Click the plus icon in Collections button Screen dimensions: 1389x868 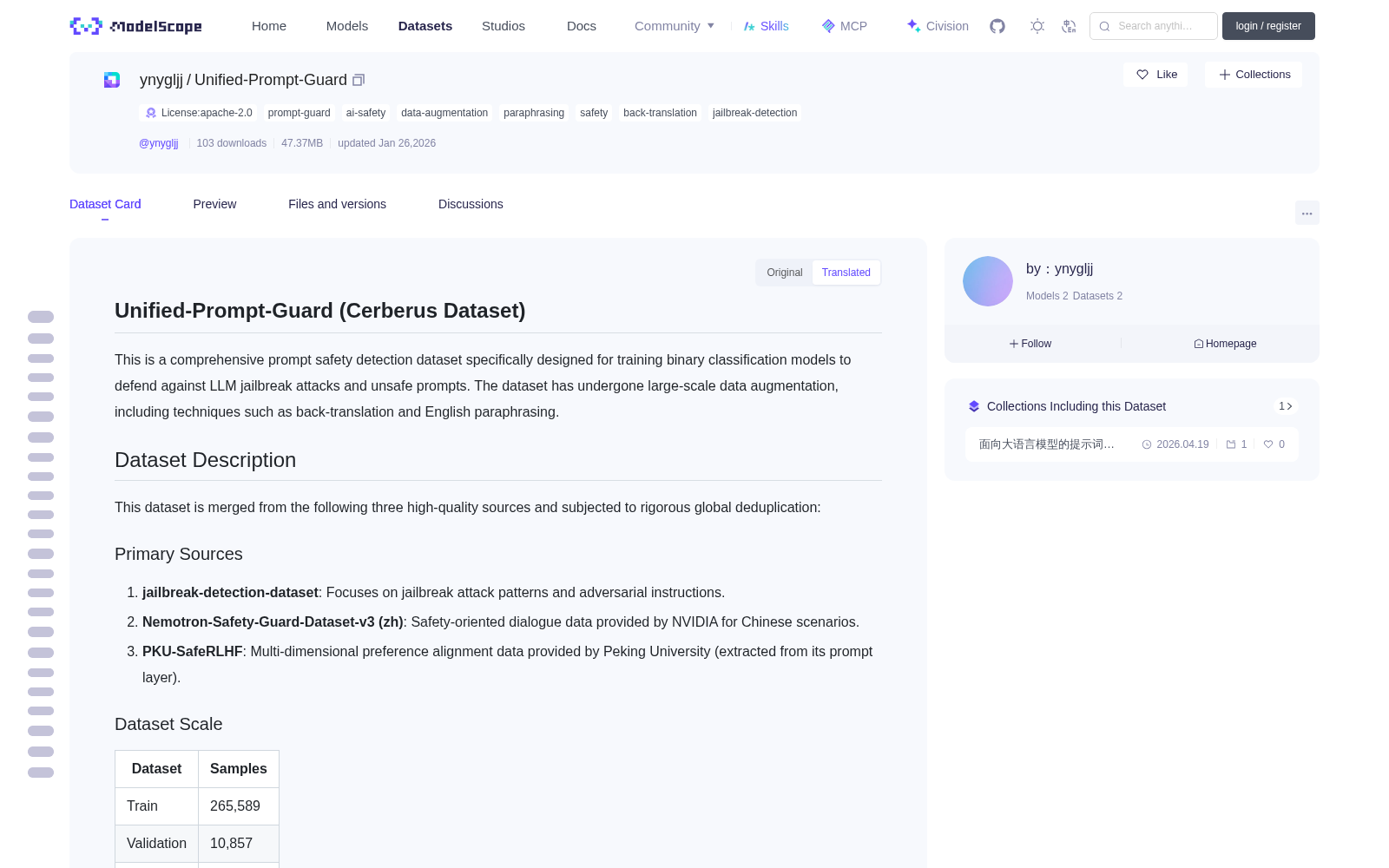click(x=1225, y=75)
